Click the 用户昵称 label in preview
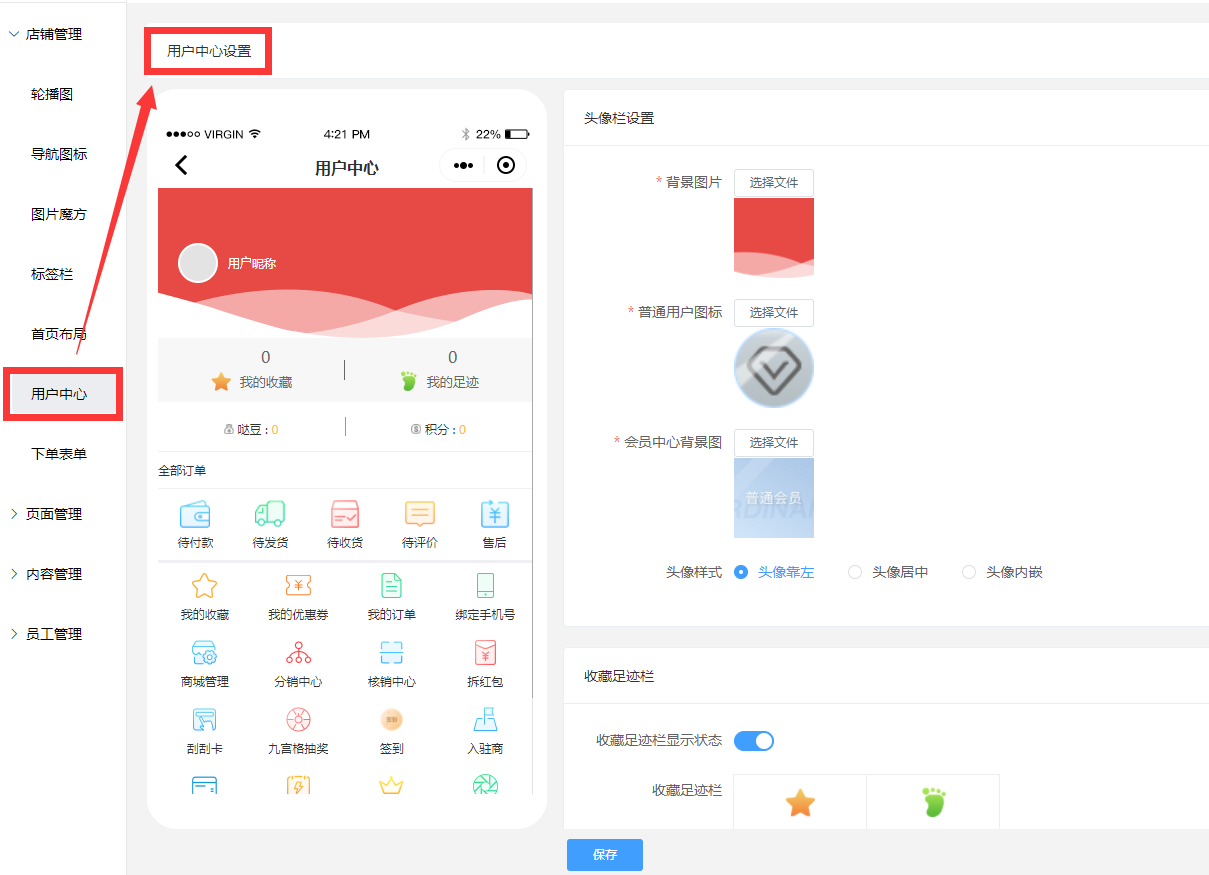 pos(252,263)
